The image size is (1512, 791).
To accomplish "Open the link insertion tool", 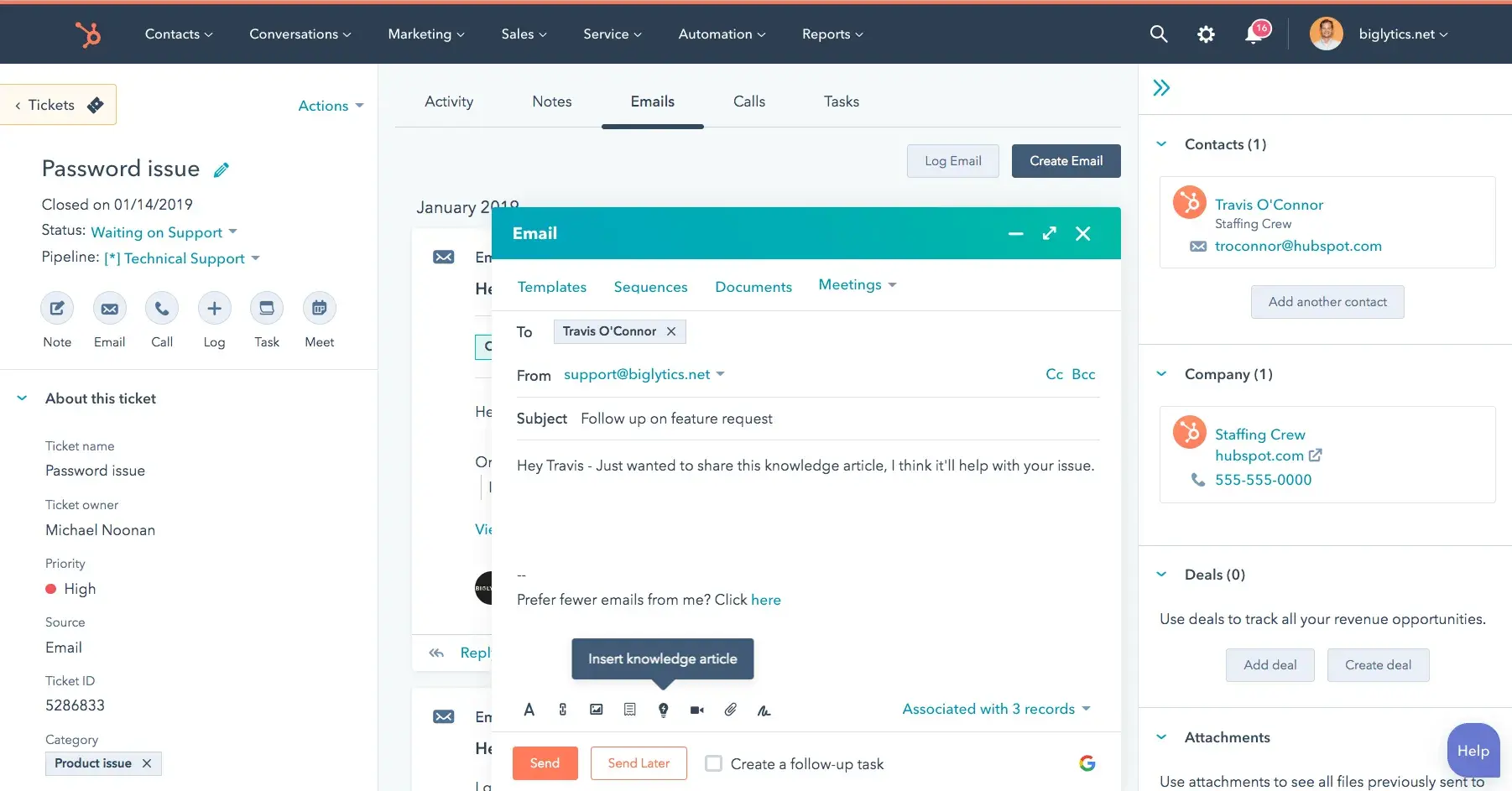I will tap(562, 710).
